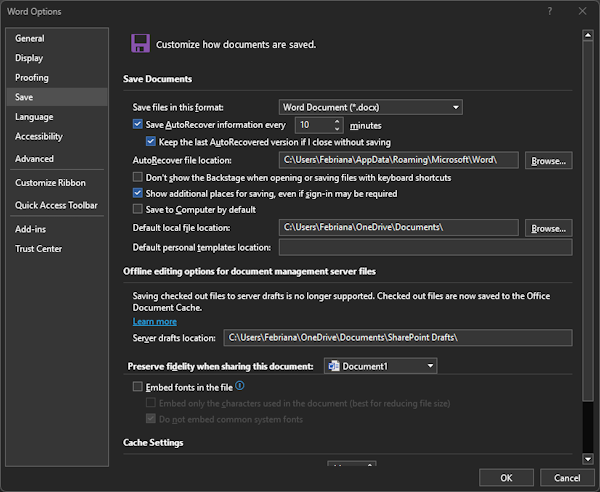Decrease AutoRecover minutes with down arrow
Screen dimensions: 600x492
tap(337, 129)
